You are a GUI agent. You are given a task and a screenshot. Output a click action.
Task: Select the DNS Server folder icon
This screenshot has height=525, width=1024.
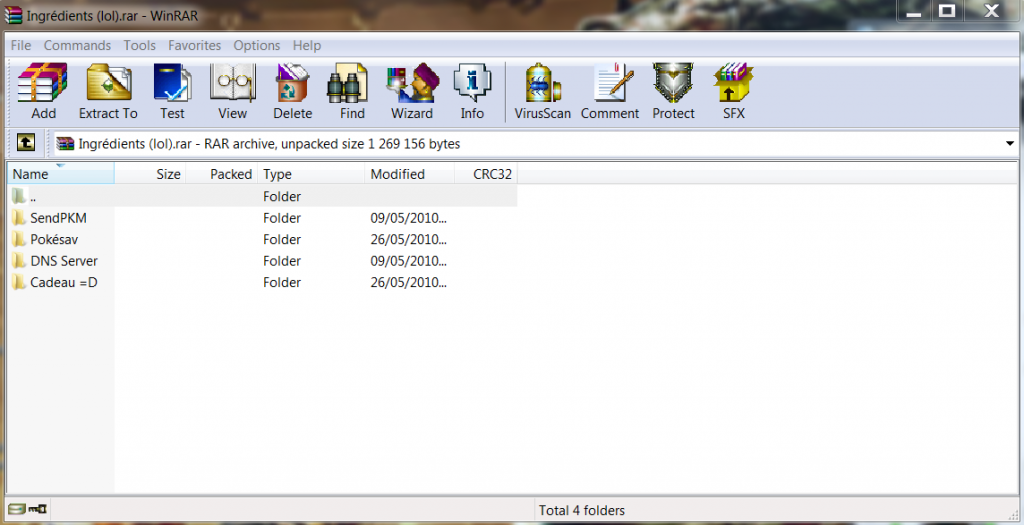[19, 261]
